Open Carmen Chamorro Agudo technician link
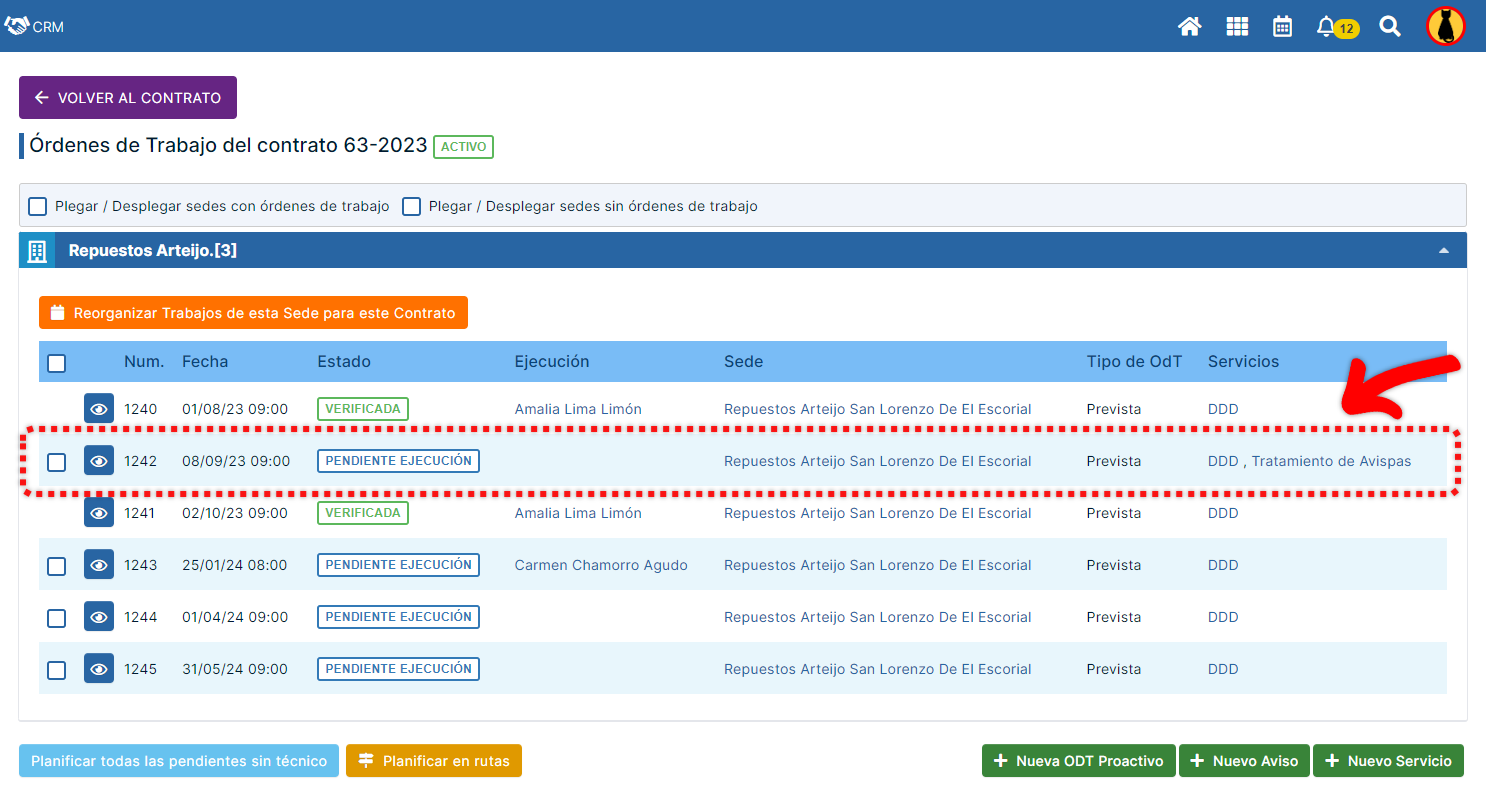The height and width of the screenshot is (796, 1486). click(x=601, y=565)
